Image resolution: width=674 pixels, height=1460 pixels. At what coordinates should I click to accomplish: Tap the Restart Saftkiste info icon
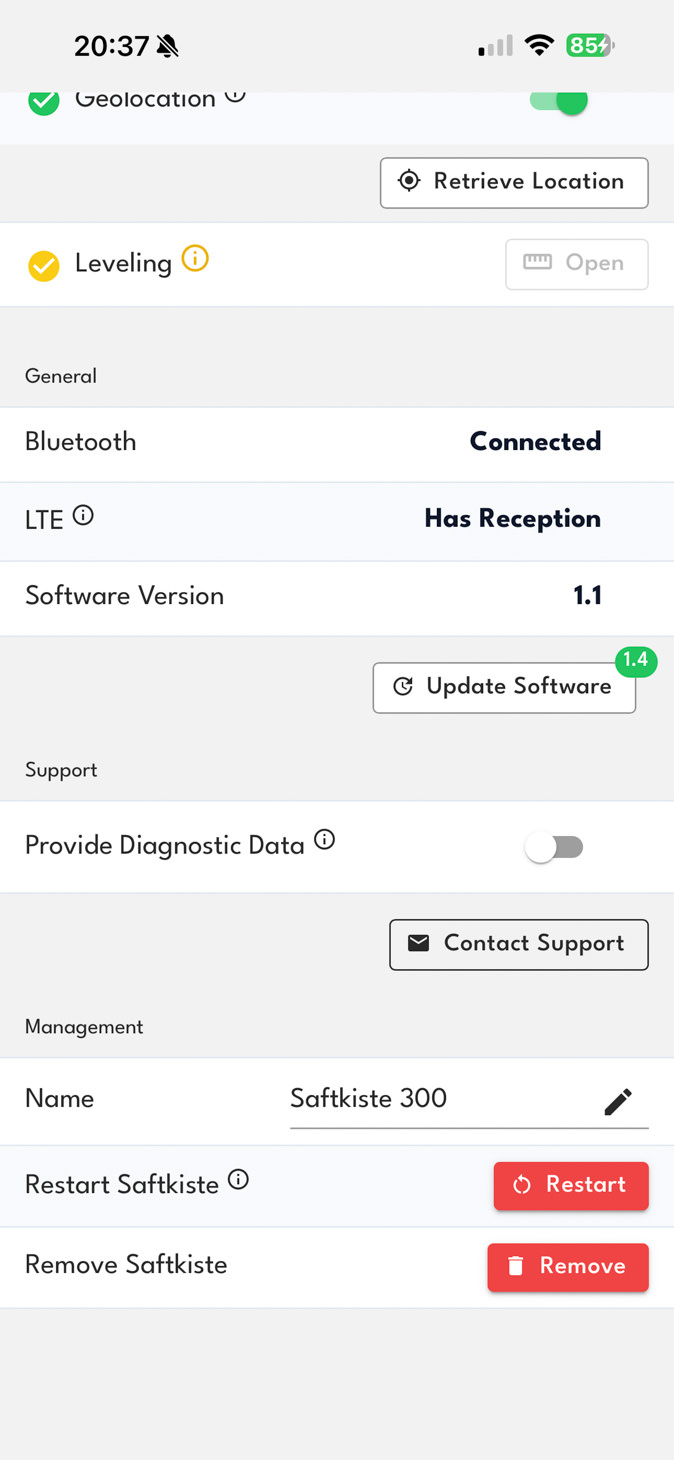click(x=238, y=1180)
